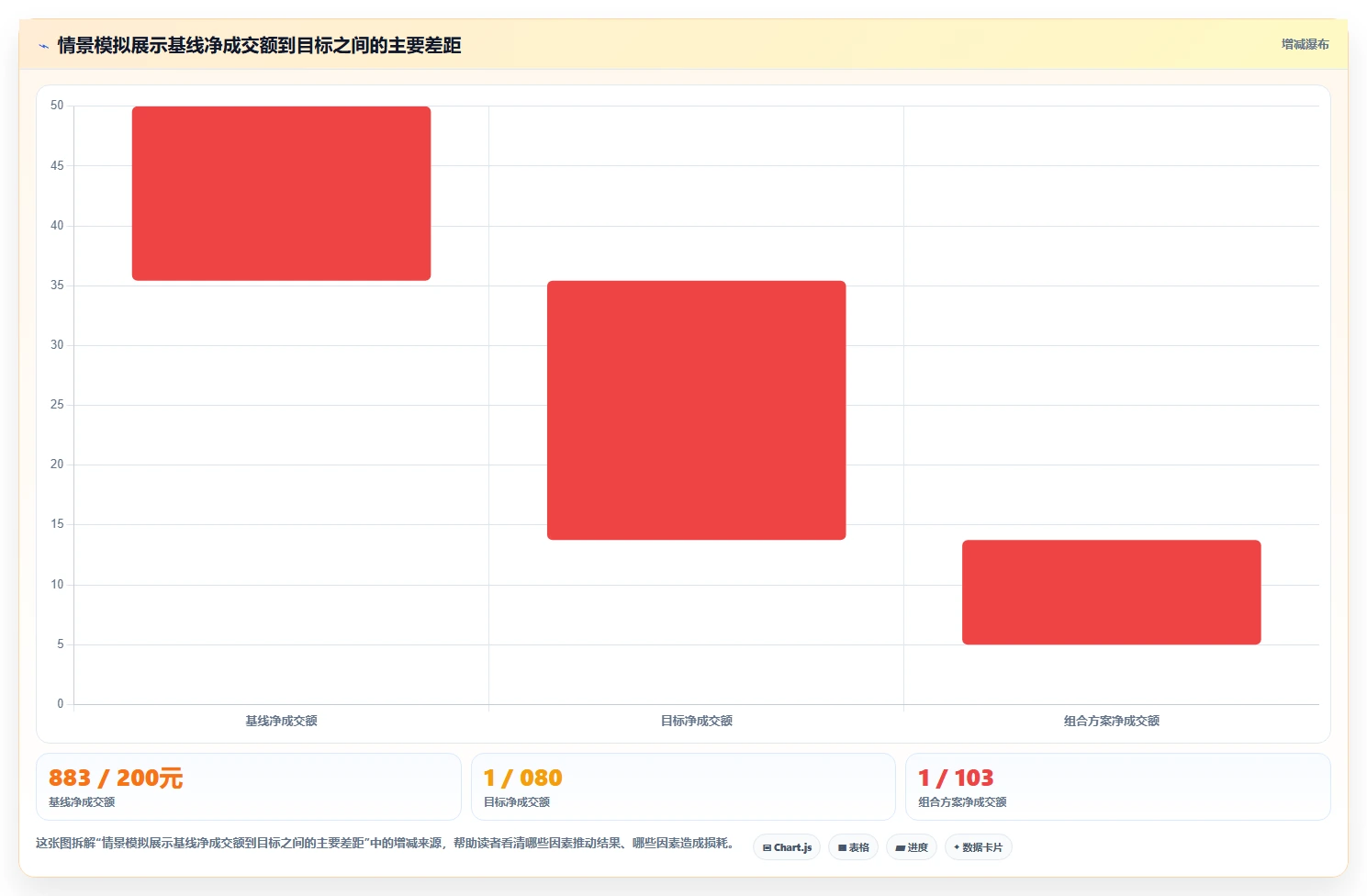This screenshot has width=1367, height=896.
Task: Open the 1 / 103 data card
Action: [x=1117, y=787]
